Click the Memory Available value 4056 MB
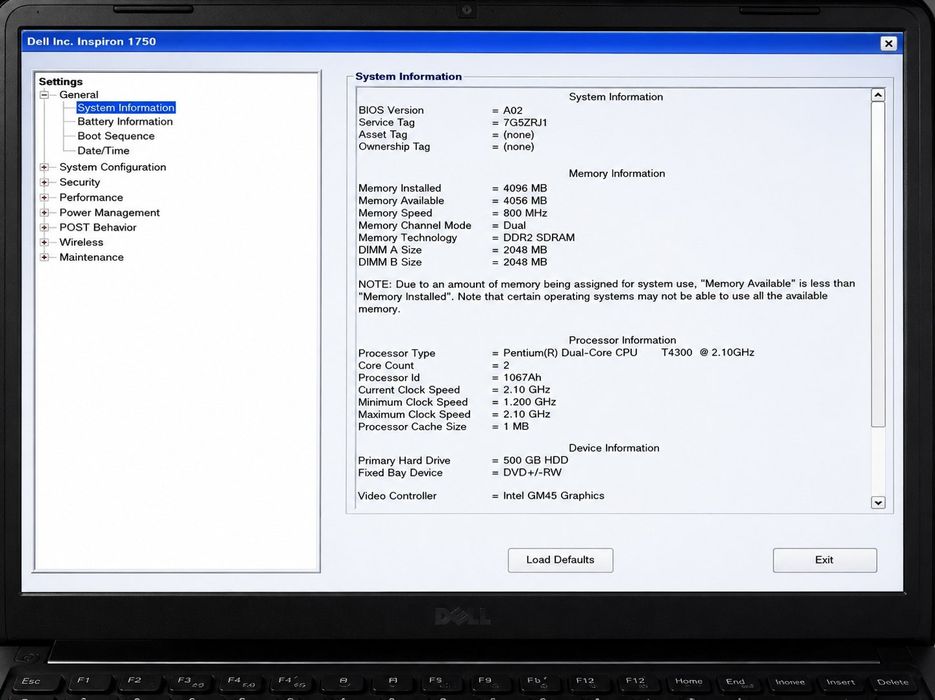Screen dimensions: 935x700 point(525,201)
